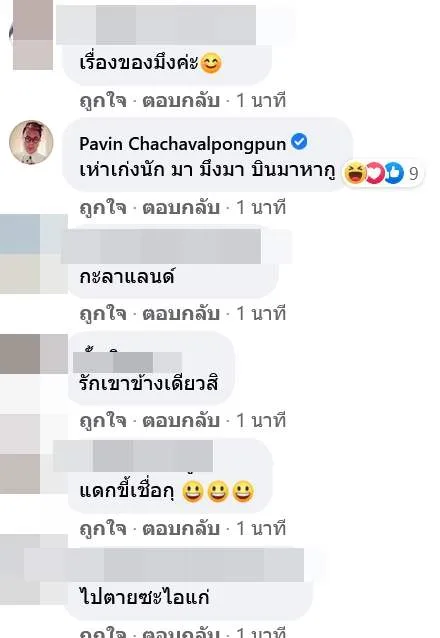Reply to Pavin's comment with ตอบกลับ
The width and height of the screenshot is (440, 638).
point(181,208)
